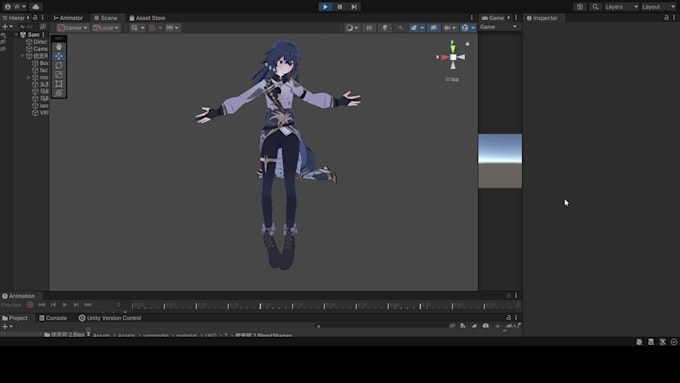Open the Layers dropdown
The image size is (680, 383).
click(621, 7)
